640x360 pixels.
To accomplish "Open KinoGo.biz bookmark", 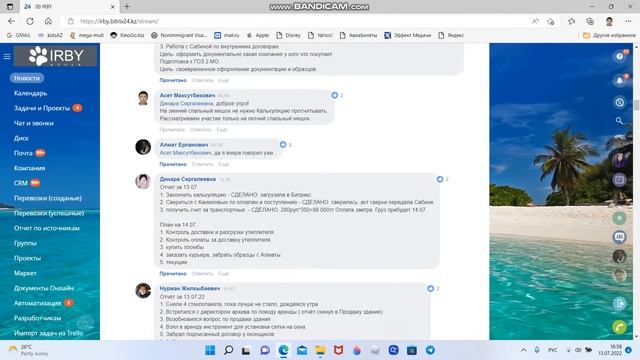I will [127, 36].
